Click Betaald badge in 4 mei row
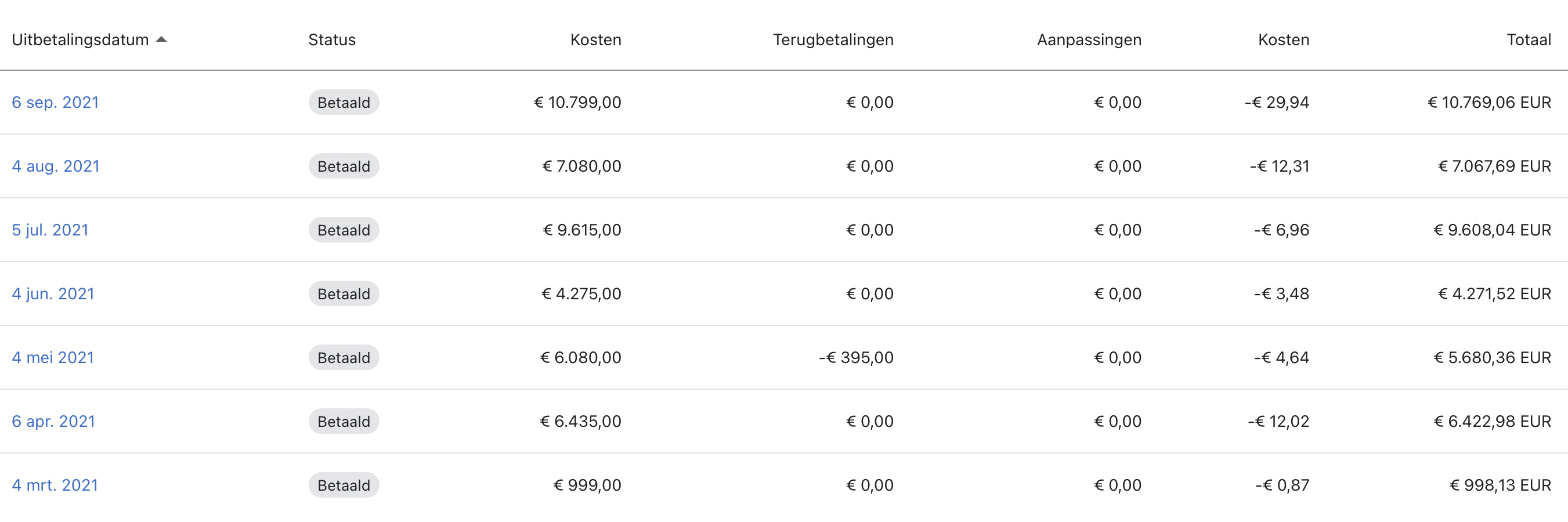The image size is (1568, 522). click(x=344, y=358)
